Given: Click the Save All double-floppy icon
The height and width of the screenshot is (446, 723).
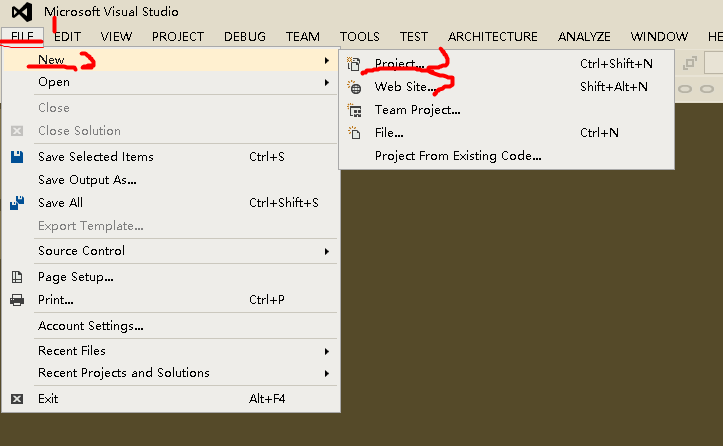Looking at the screenshot, I should (x=17, y=203).
